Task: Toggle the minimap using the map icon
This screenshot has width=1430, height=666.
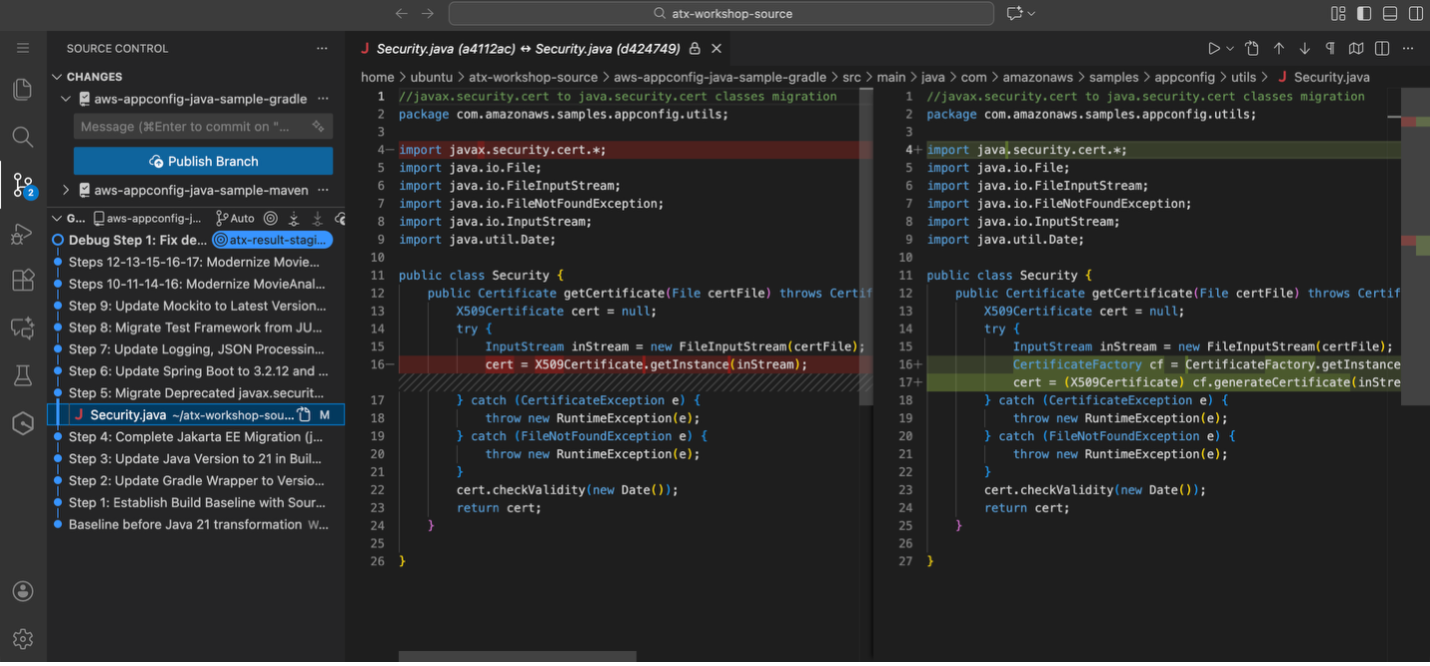Action: point(1355,47)
